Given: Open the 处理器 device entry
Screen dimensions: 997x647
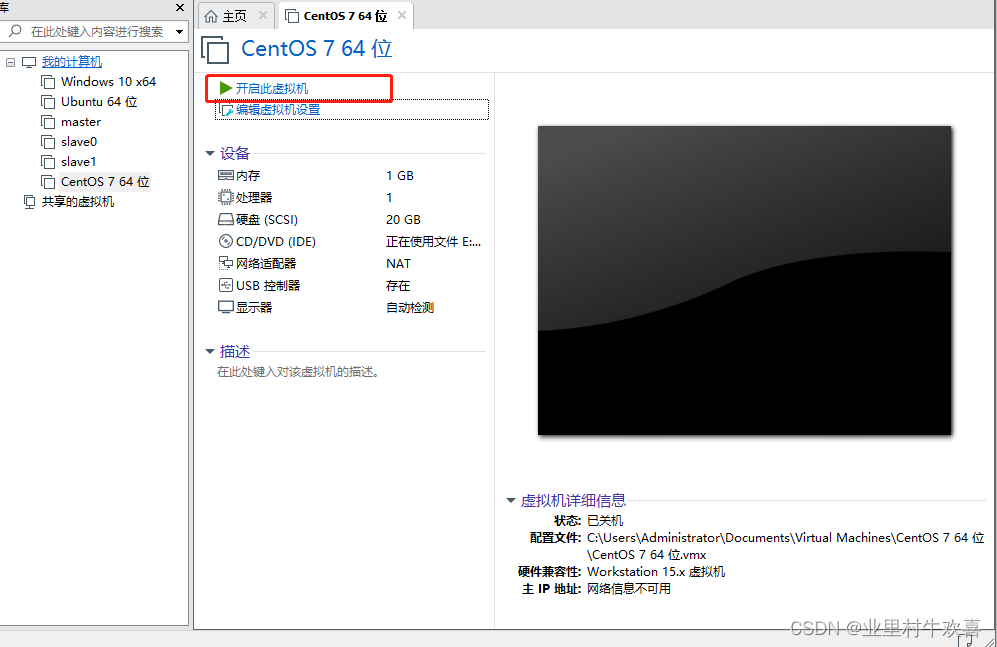Looking at the screenshot, I should point(254,198).
